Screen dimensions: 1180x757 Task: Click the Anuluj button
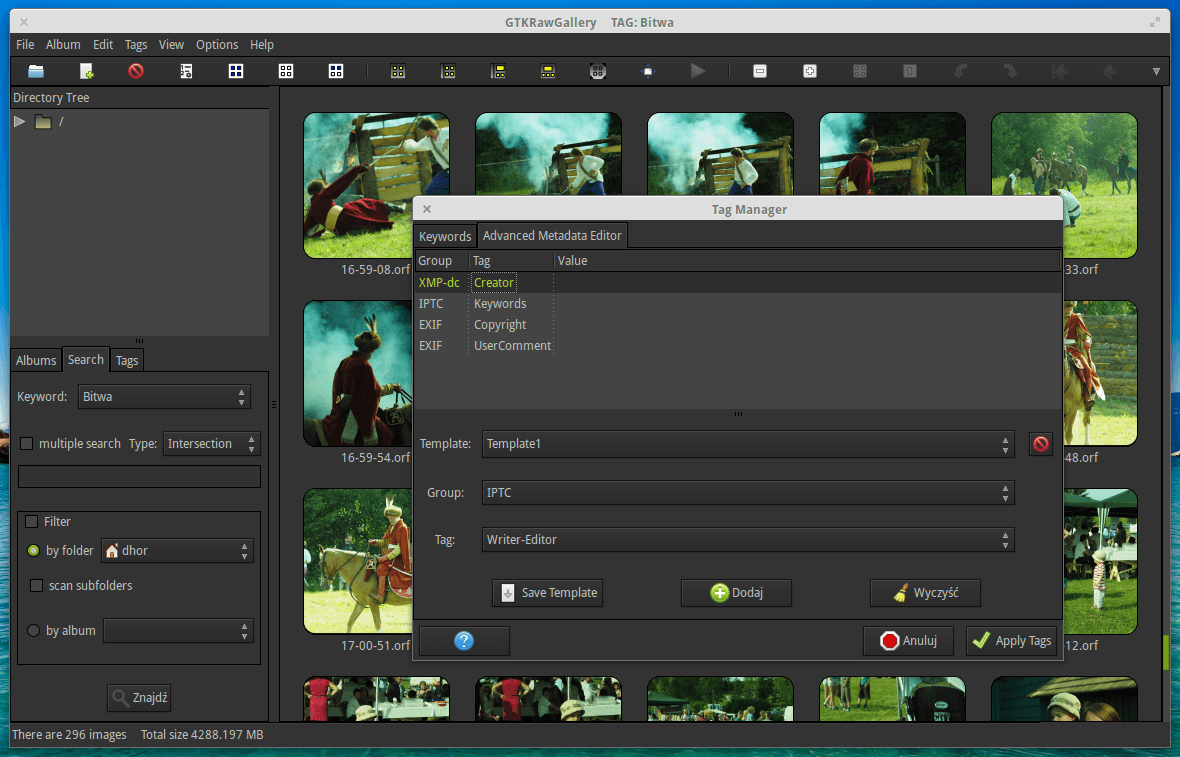point(908,641)
